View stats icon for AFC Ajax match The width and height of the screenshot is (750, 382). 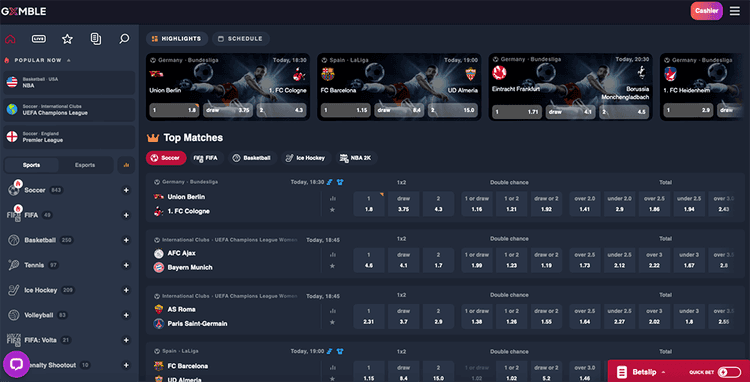pyautogui.click(x=332, y=255)
